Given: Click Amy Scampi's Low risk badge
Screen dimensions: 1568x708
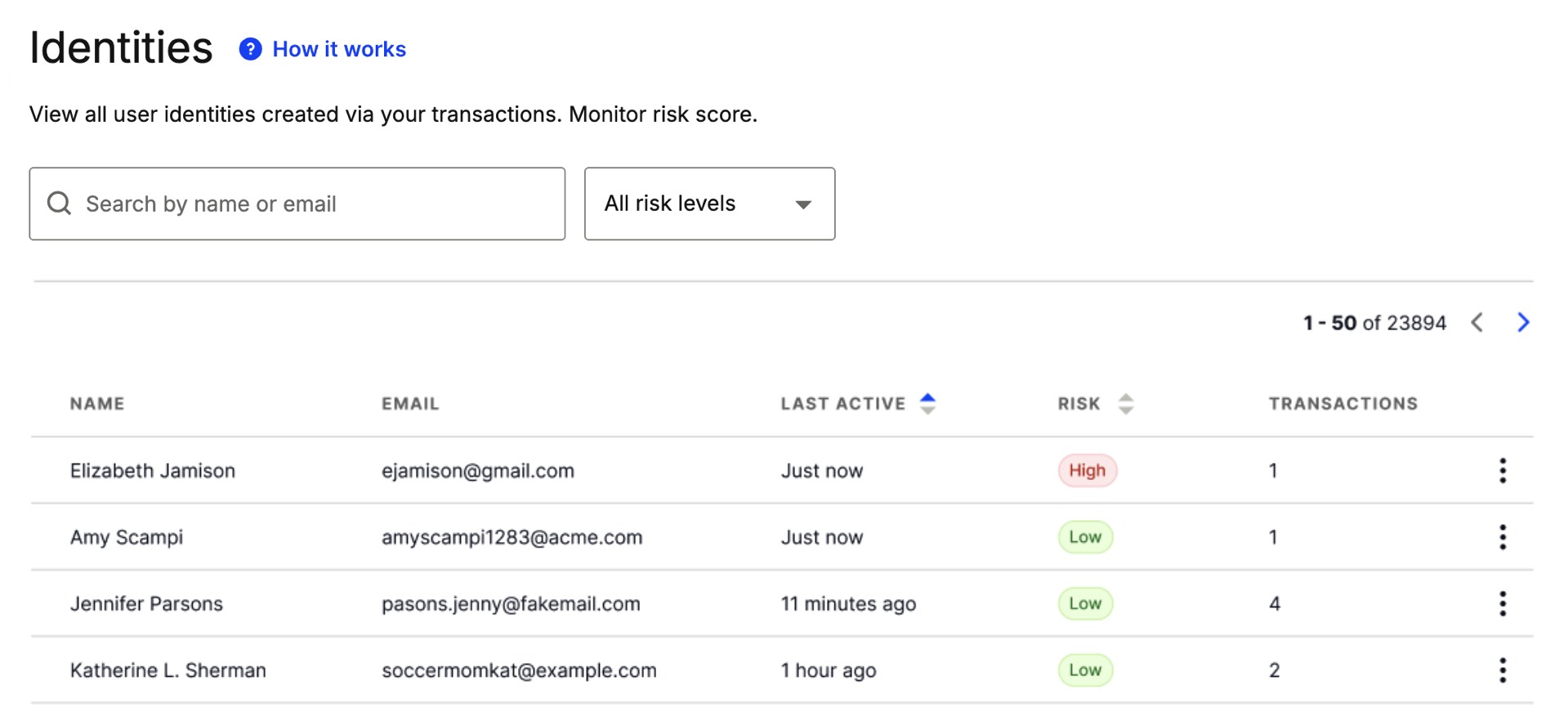Looking at the screenshot, I should coord(1085,537).
